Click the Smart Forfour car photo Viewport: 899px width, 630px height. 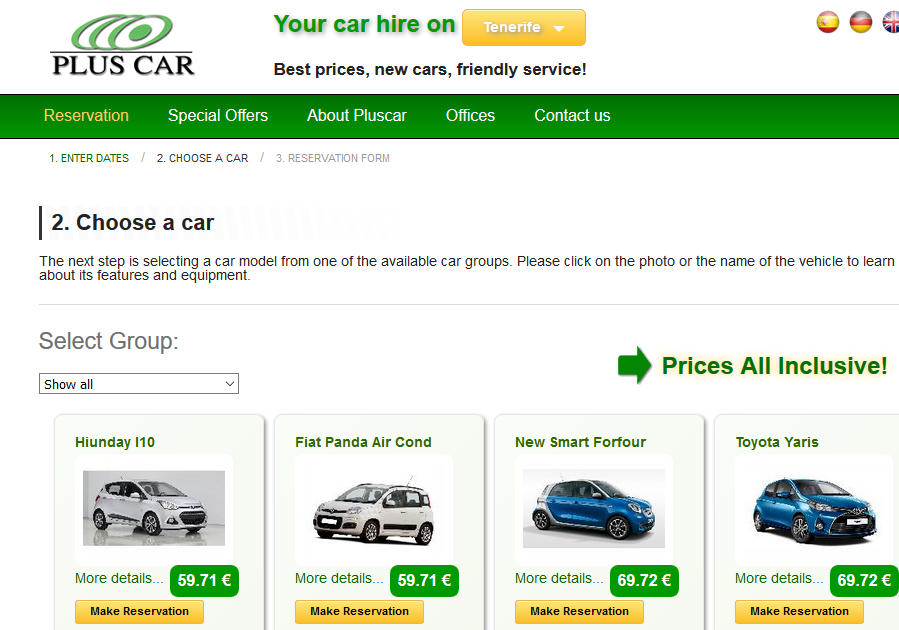(x=593, y=508)
